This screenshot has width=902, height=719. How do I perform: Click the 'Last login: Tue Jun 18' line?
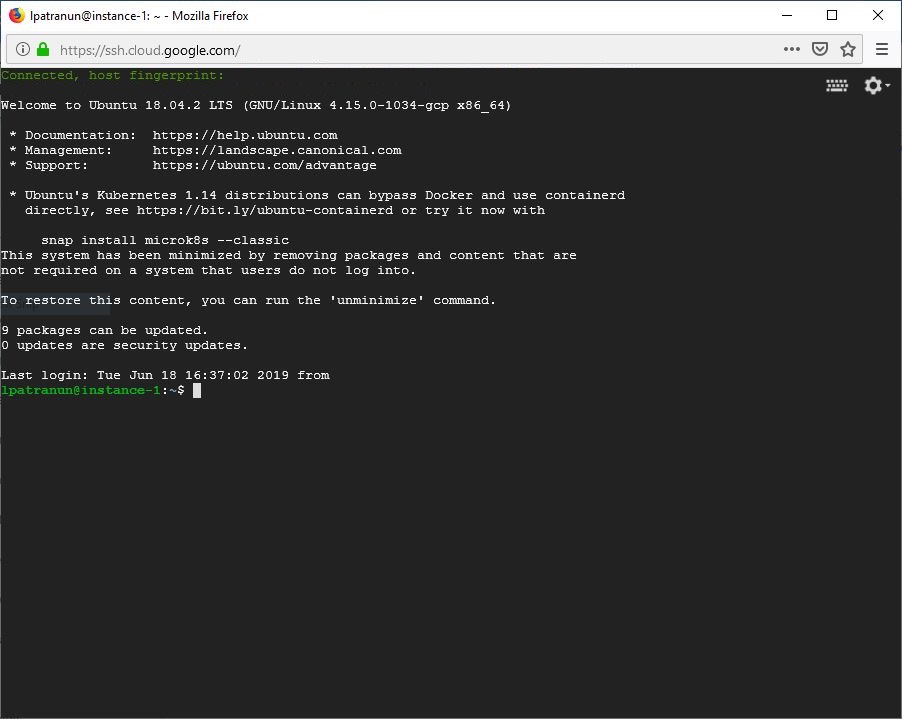click(165, 375)
